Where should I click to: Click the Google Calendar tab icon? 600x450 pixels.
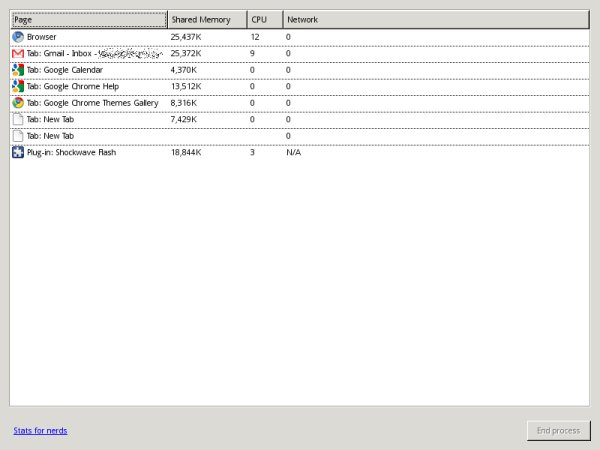pyautogui.click(x=18, y=70)
